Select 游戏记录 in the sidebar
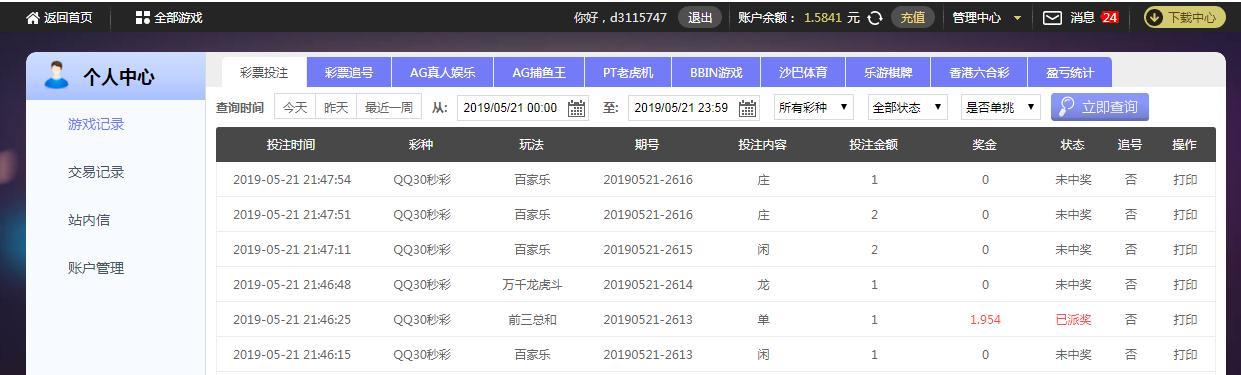 pos(96,124)
